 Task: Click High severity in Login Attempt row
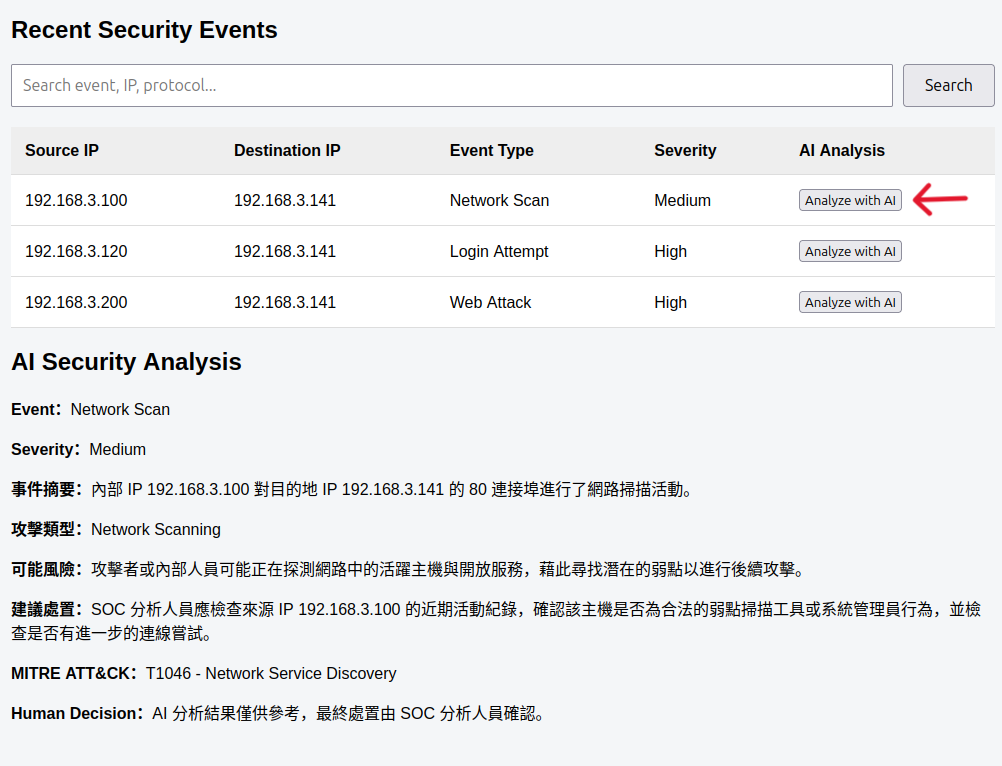670,251
